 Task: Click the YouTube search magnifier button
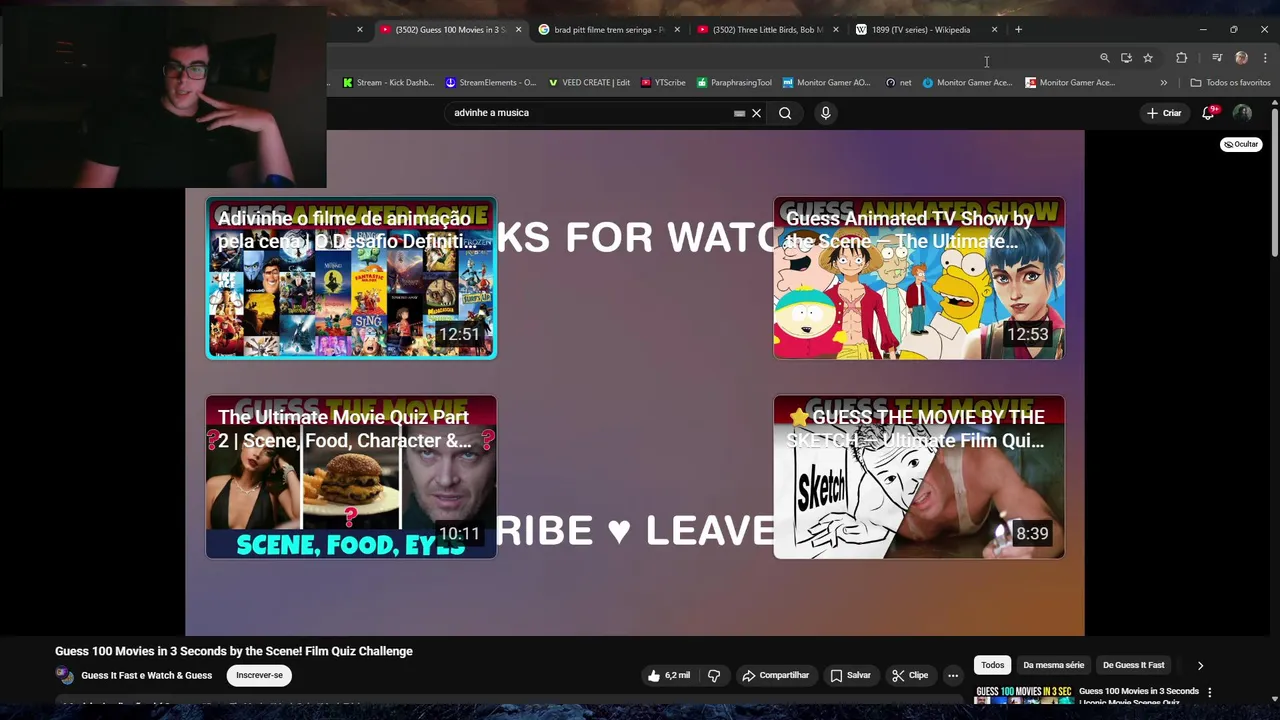pos(785,113)
